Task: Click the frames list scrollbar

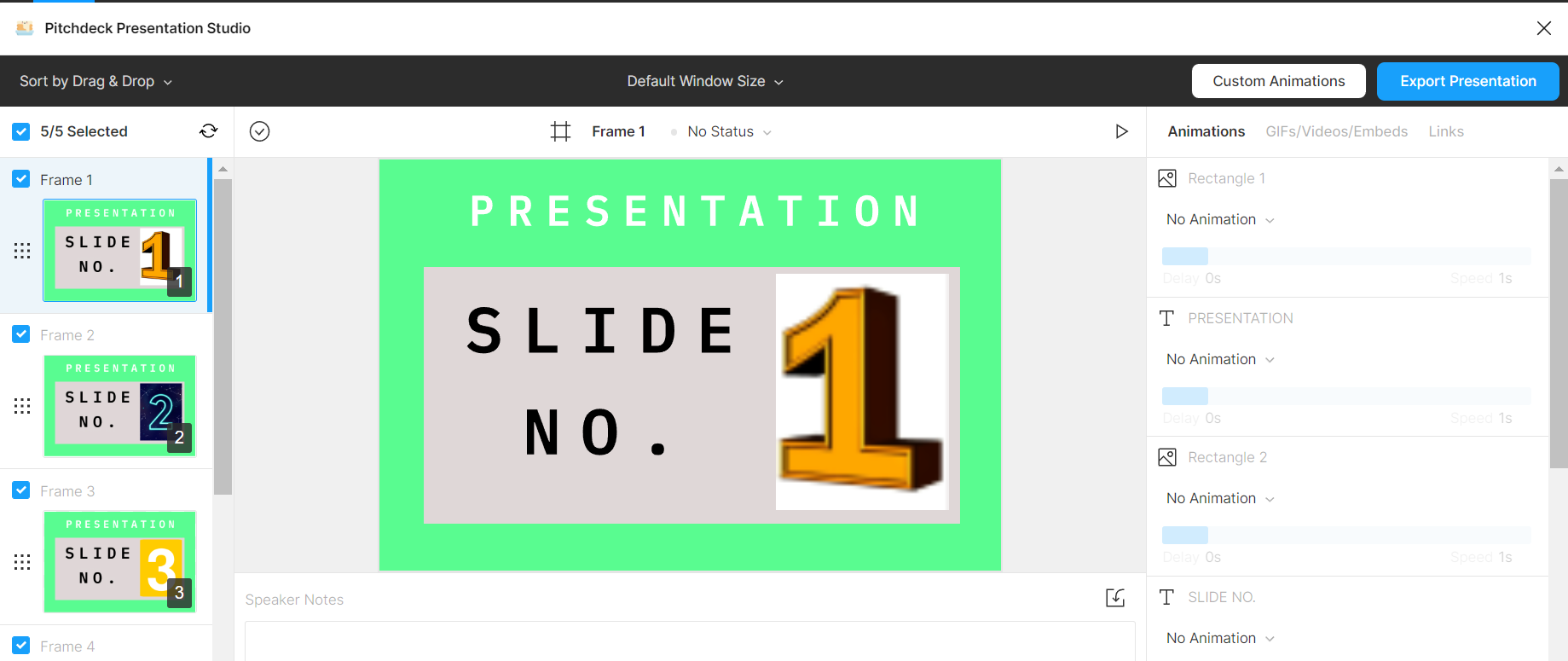Action: 223,337
